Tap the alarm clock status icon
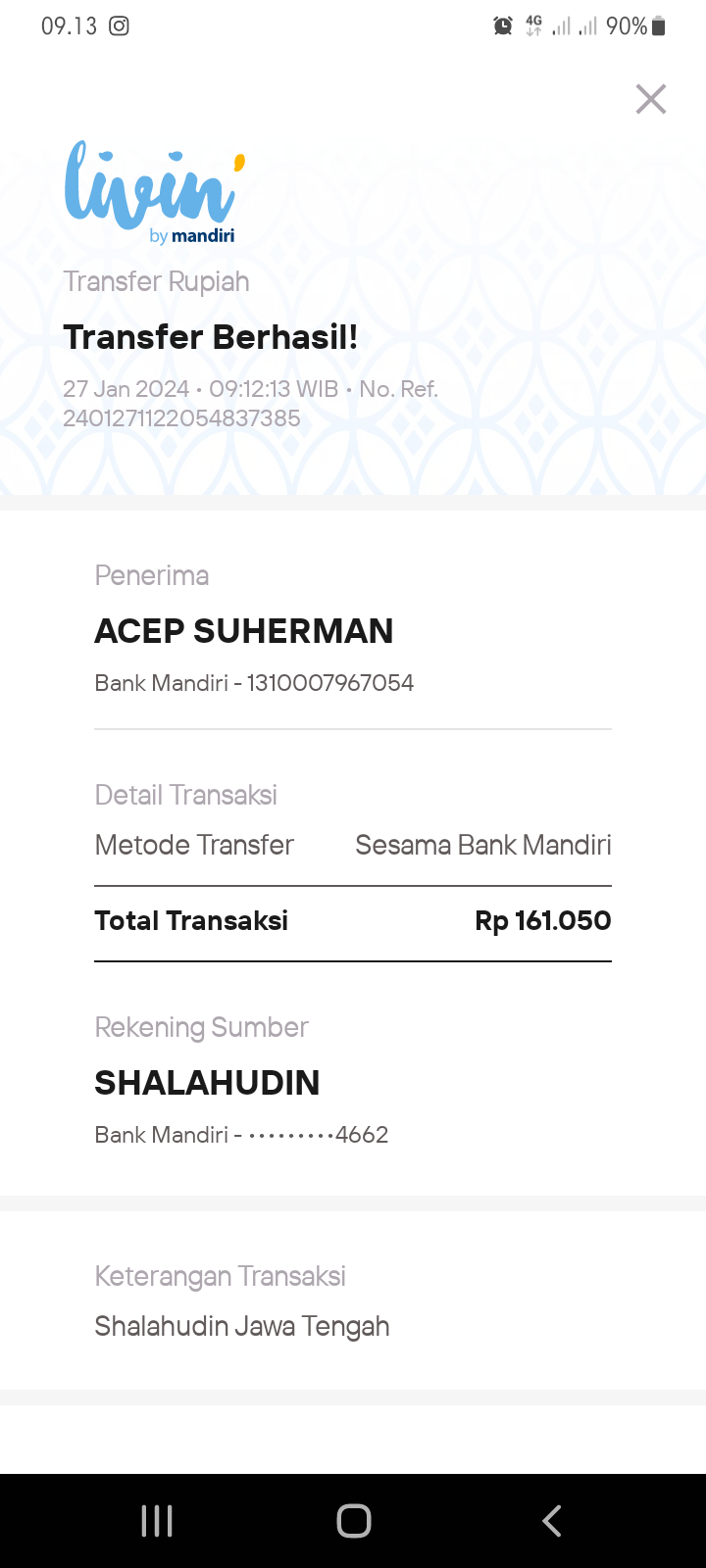This screenshot has width=706, height=1568. (503, 26)
